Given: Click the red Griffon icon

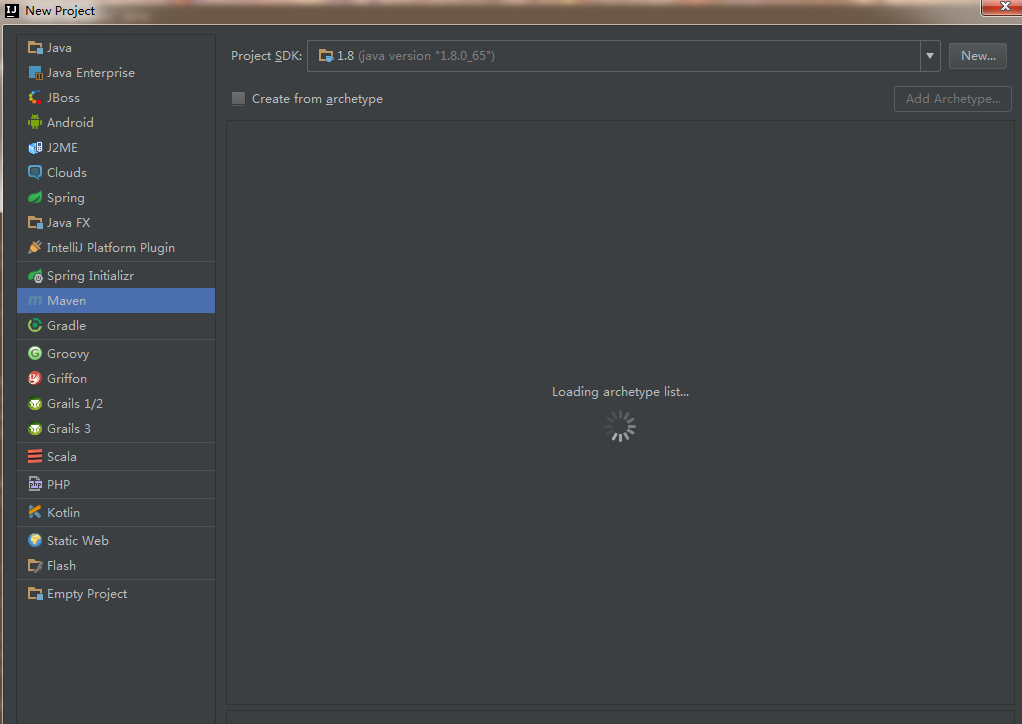Looking at the screenshot, I should pyautogui.click(x=35, y=378).
